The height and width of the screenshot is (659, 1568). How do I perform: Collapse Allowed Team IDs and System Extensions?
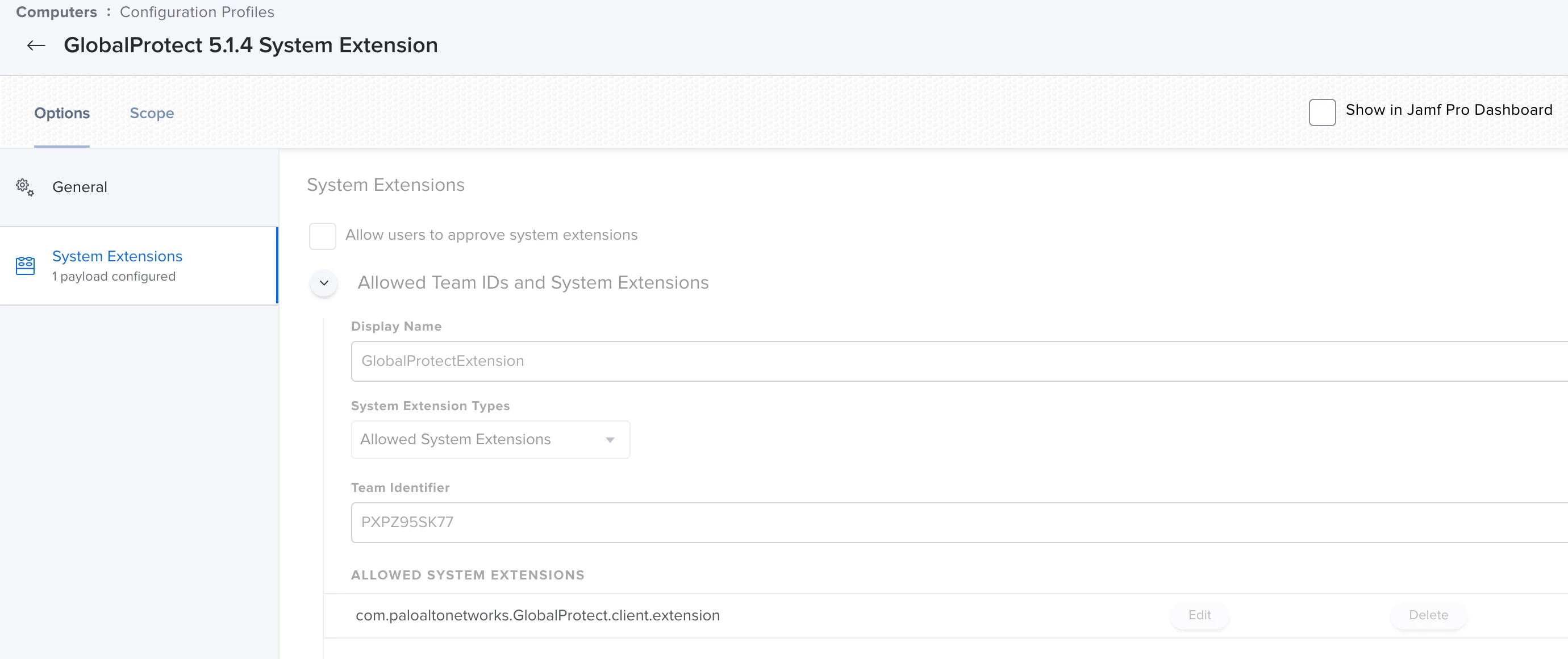(x=324, y=282)
